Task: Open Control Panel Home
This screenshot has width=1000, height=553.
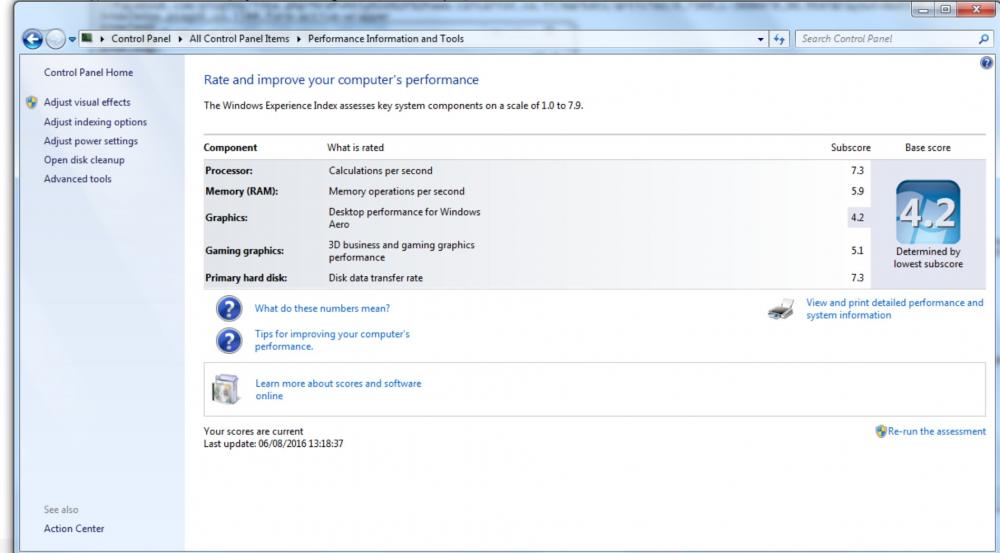Action: pos(89,73)
